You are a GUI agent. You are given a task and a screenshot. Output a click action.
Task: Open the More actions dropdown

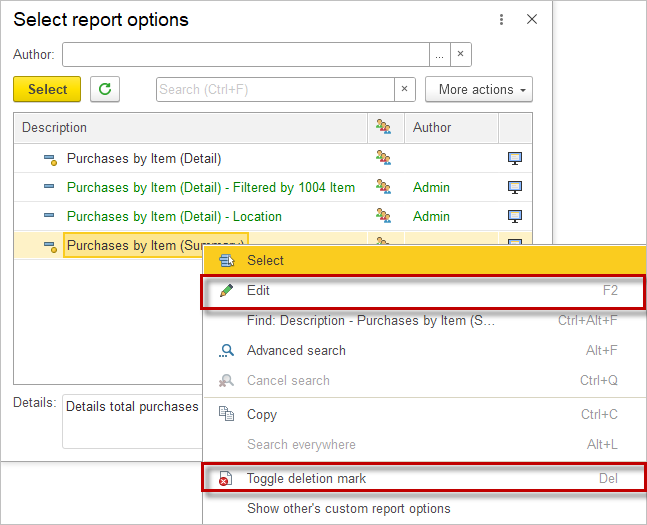click(x=478, y=89)
